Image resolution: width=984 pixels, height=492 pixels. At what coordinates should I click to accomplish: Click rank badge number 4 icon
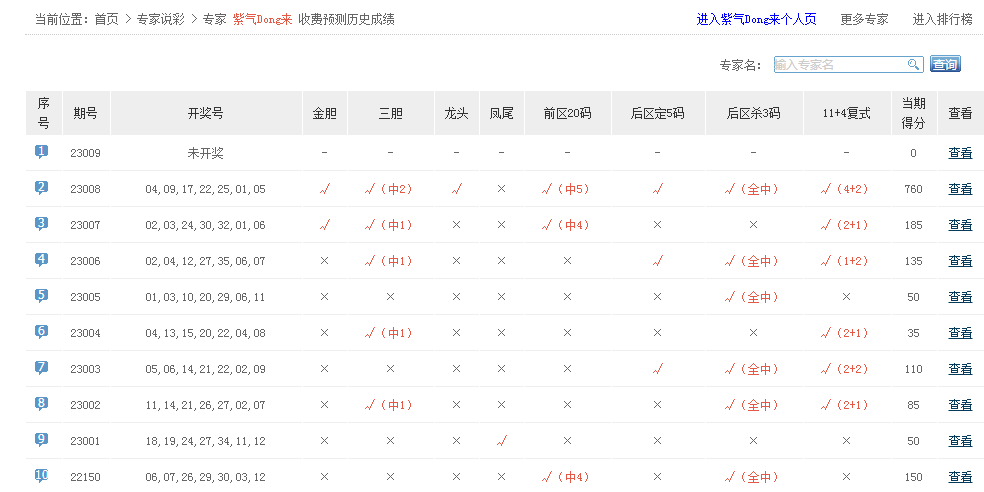pyautogui.click(x=42, y=260)
